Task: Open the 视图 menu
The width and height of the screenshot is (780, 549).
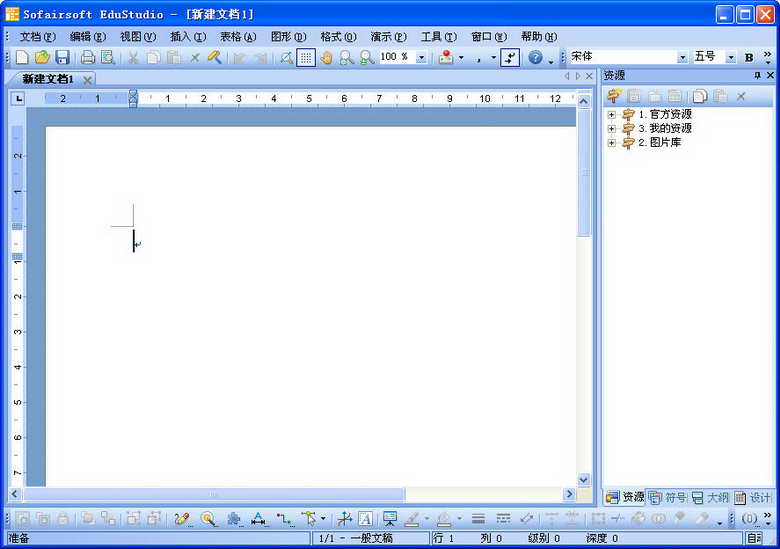Action: [138, 37]
